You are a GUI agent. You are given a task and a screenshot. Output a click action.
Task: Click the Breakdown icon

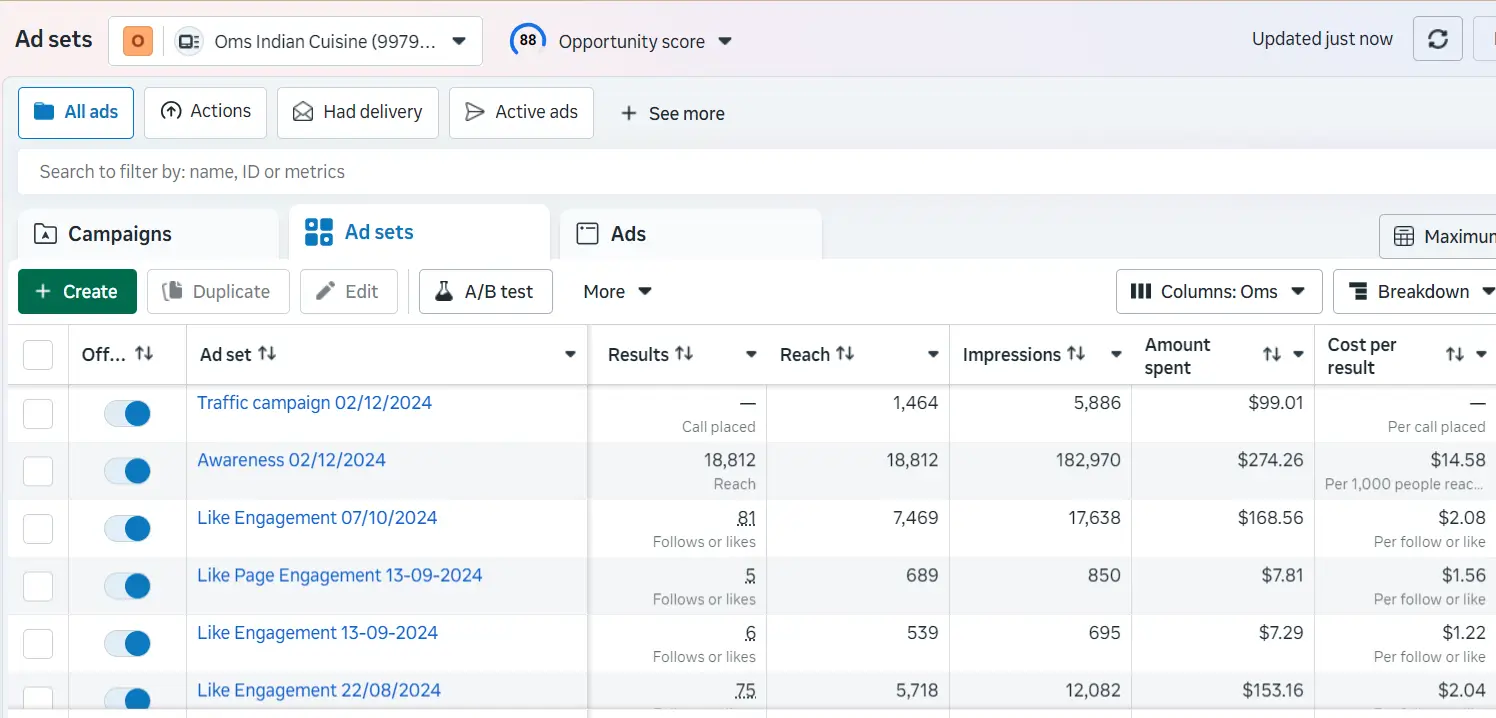coord(1358,291)
